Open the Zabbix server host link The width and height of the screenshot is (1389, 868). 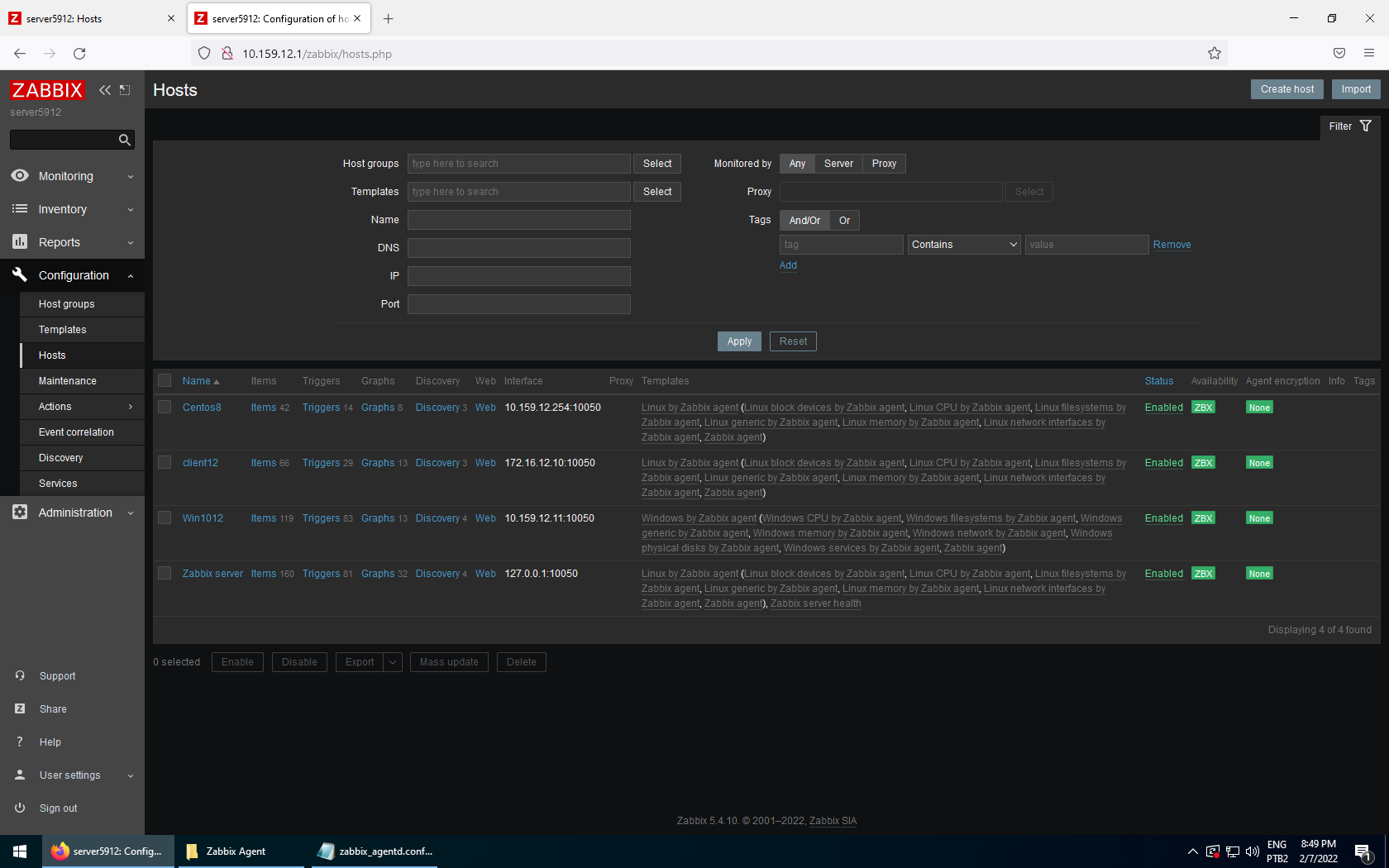pyautogui.click(x=212, y=574)
